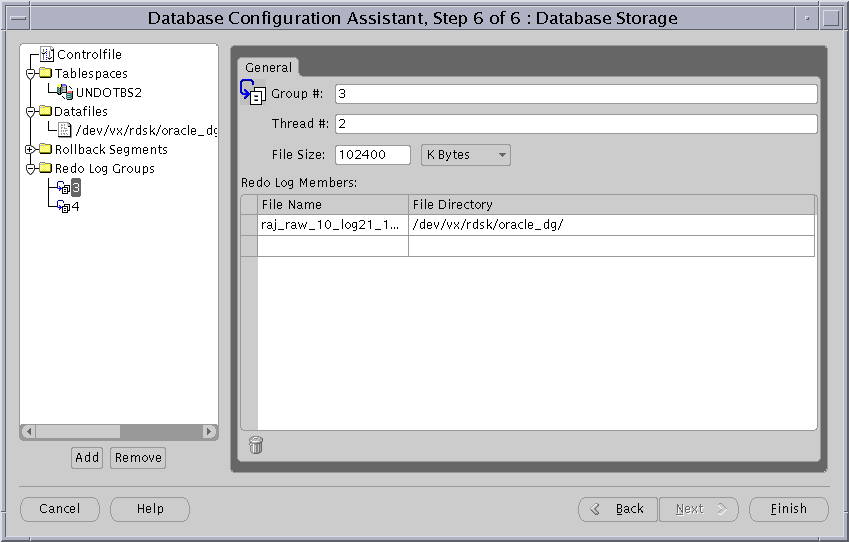
Task: Click the Tablespaces folder icon
Action: 46,74
